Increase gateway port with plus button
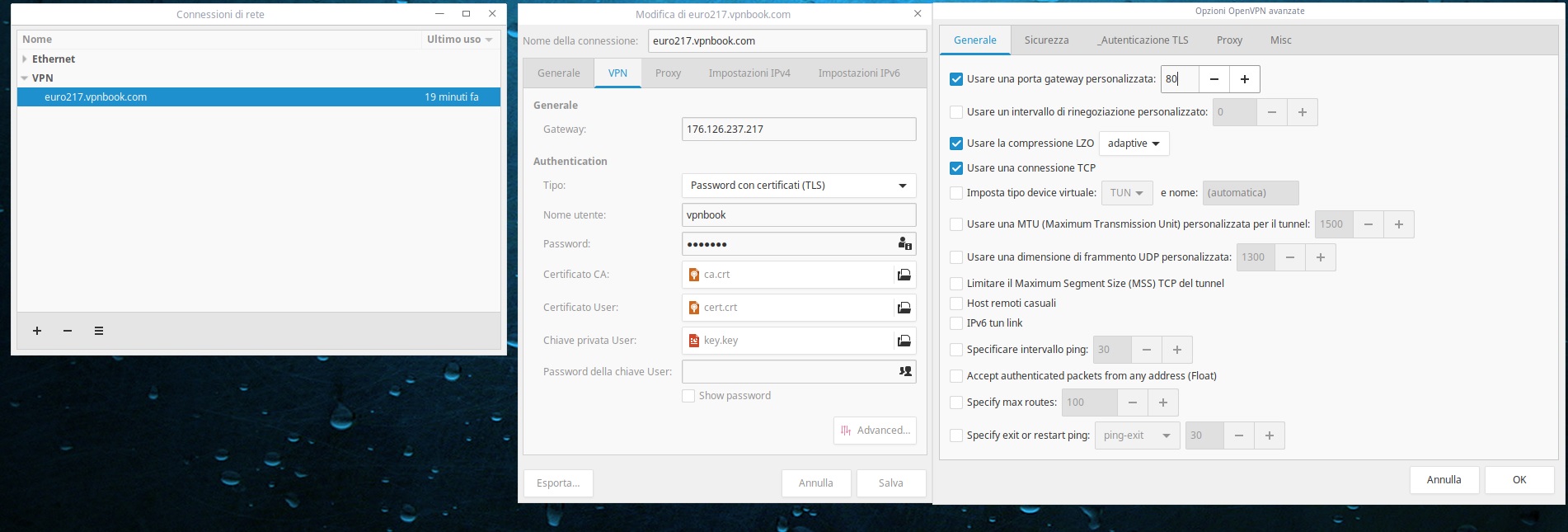Screen dimensions: 1568x532 point(1245,79)
